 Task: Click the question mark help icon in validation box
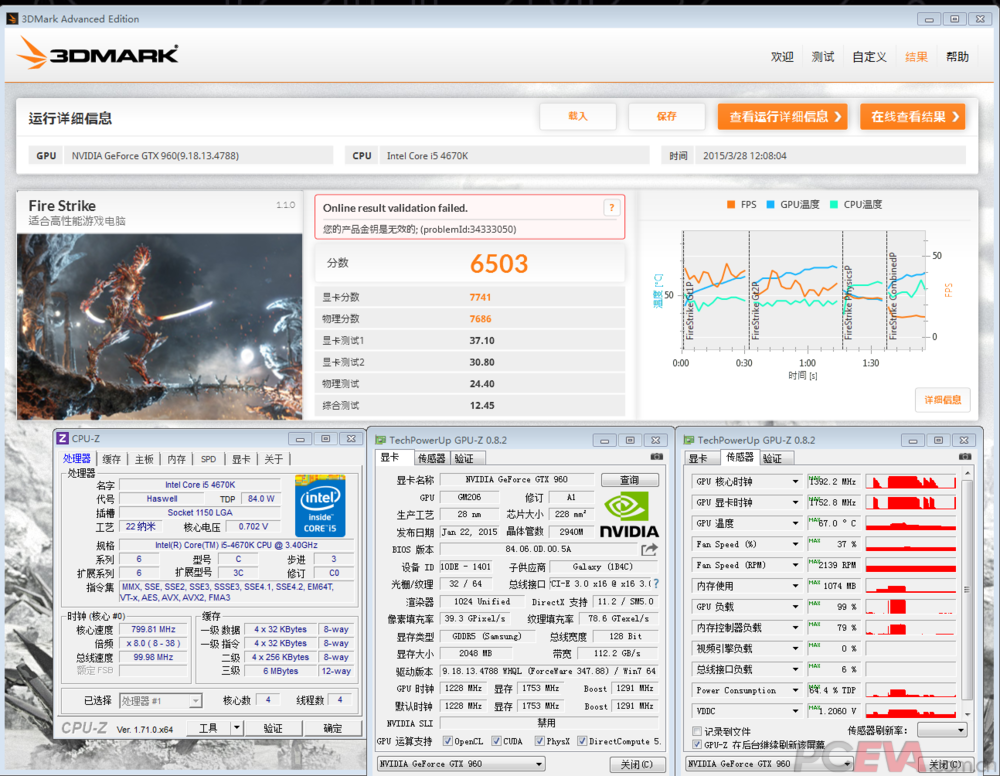pyautogui.click(x=611, y=208)
